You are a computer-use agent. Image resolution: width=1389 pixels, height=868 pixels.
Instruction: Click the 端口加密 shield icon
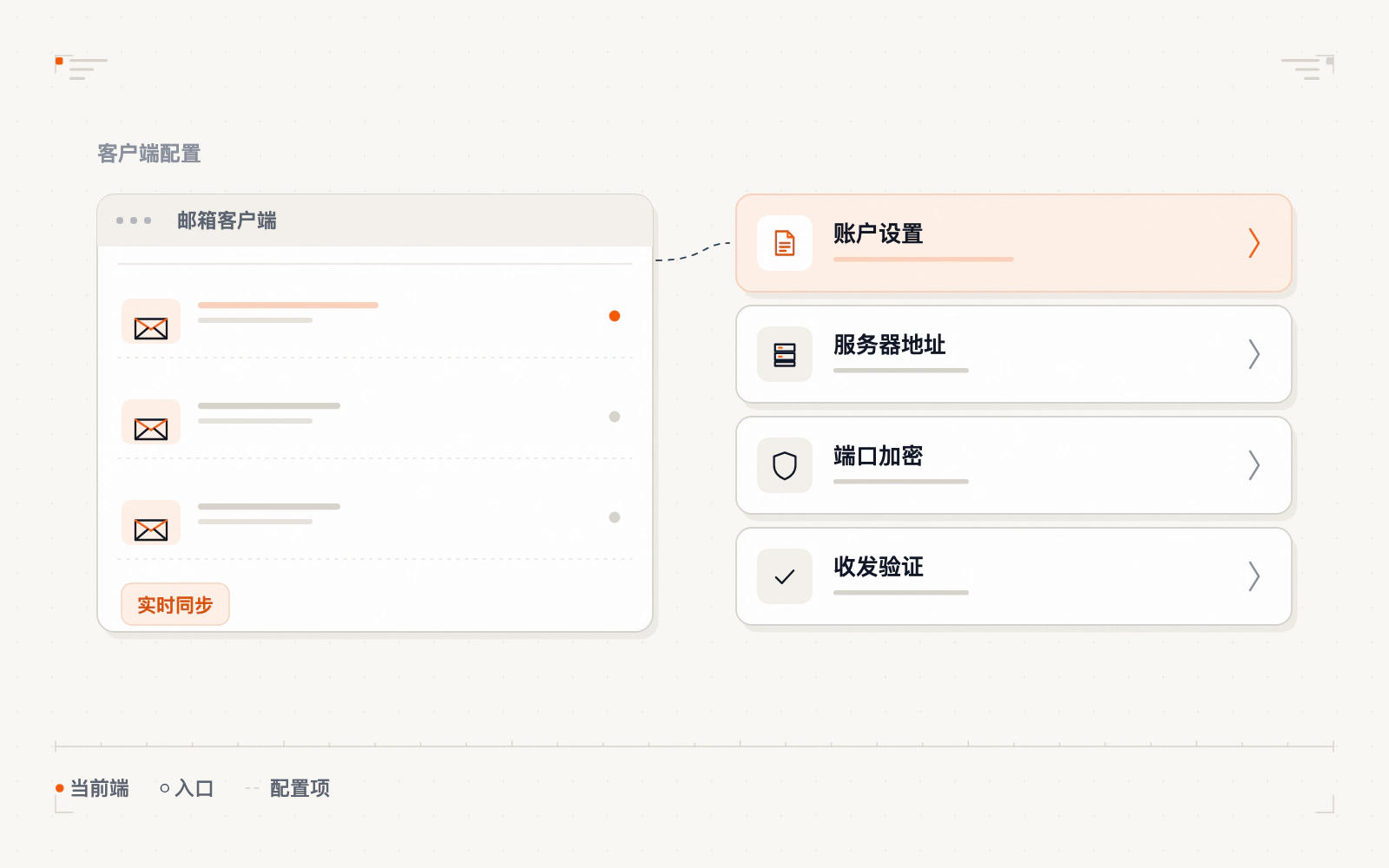tap(785, 465)
